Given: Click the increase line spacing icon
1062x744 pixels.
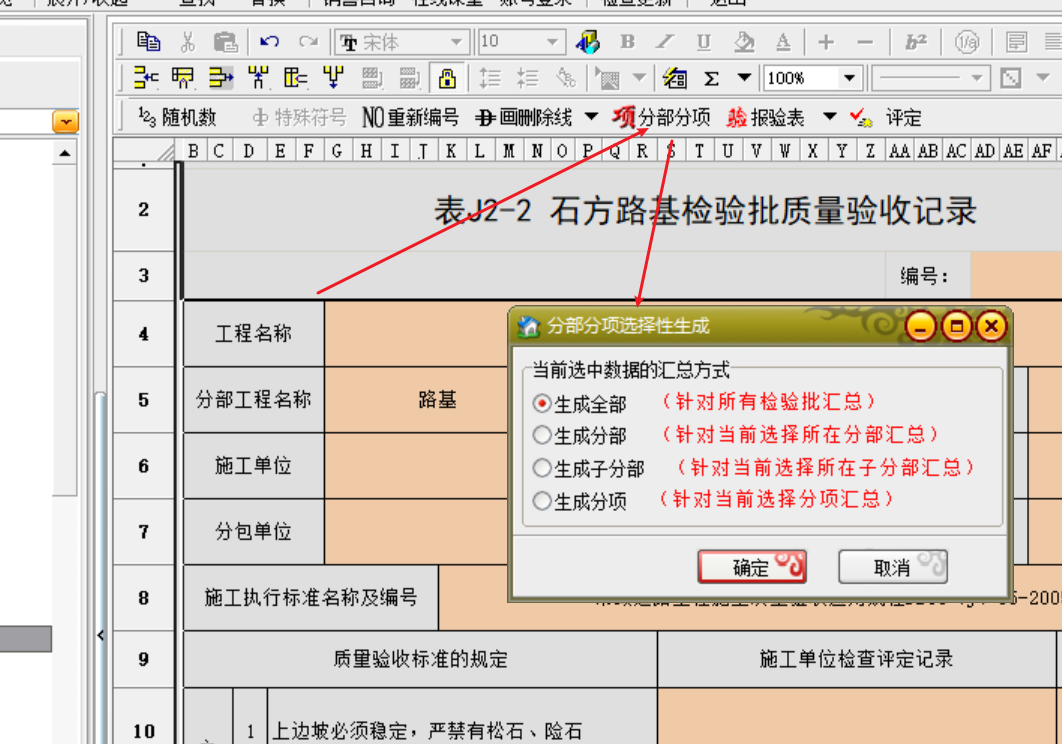Looking at the screenshot, I should [490, 78].
